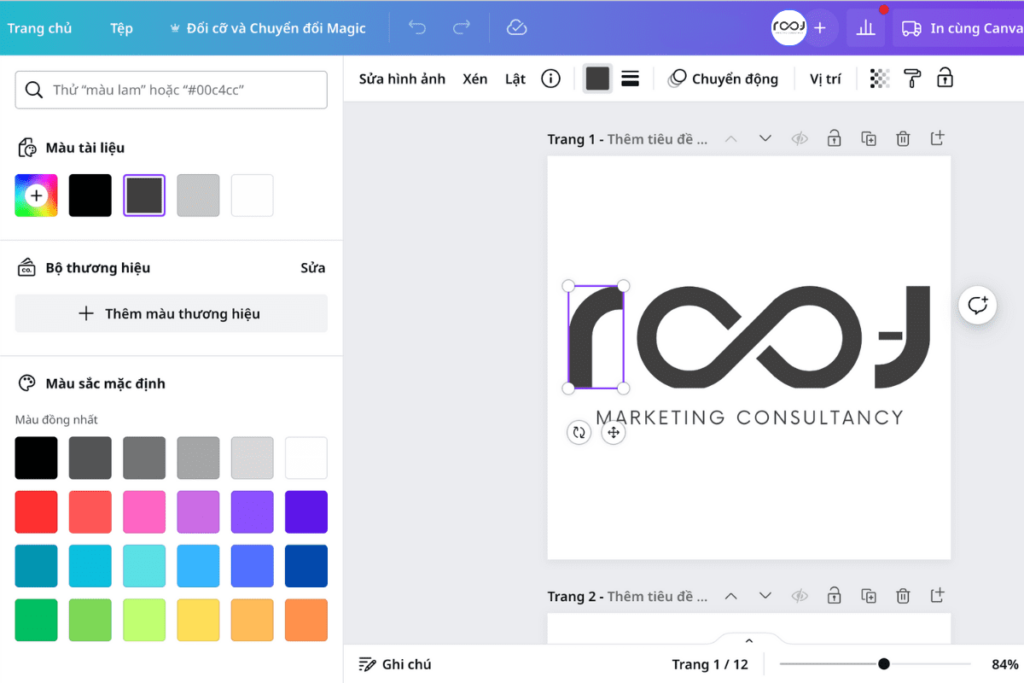Pick the red default color swatch
This screenshot has width=1024, height=683.
[x=36, y=512]
